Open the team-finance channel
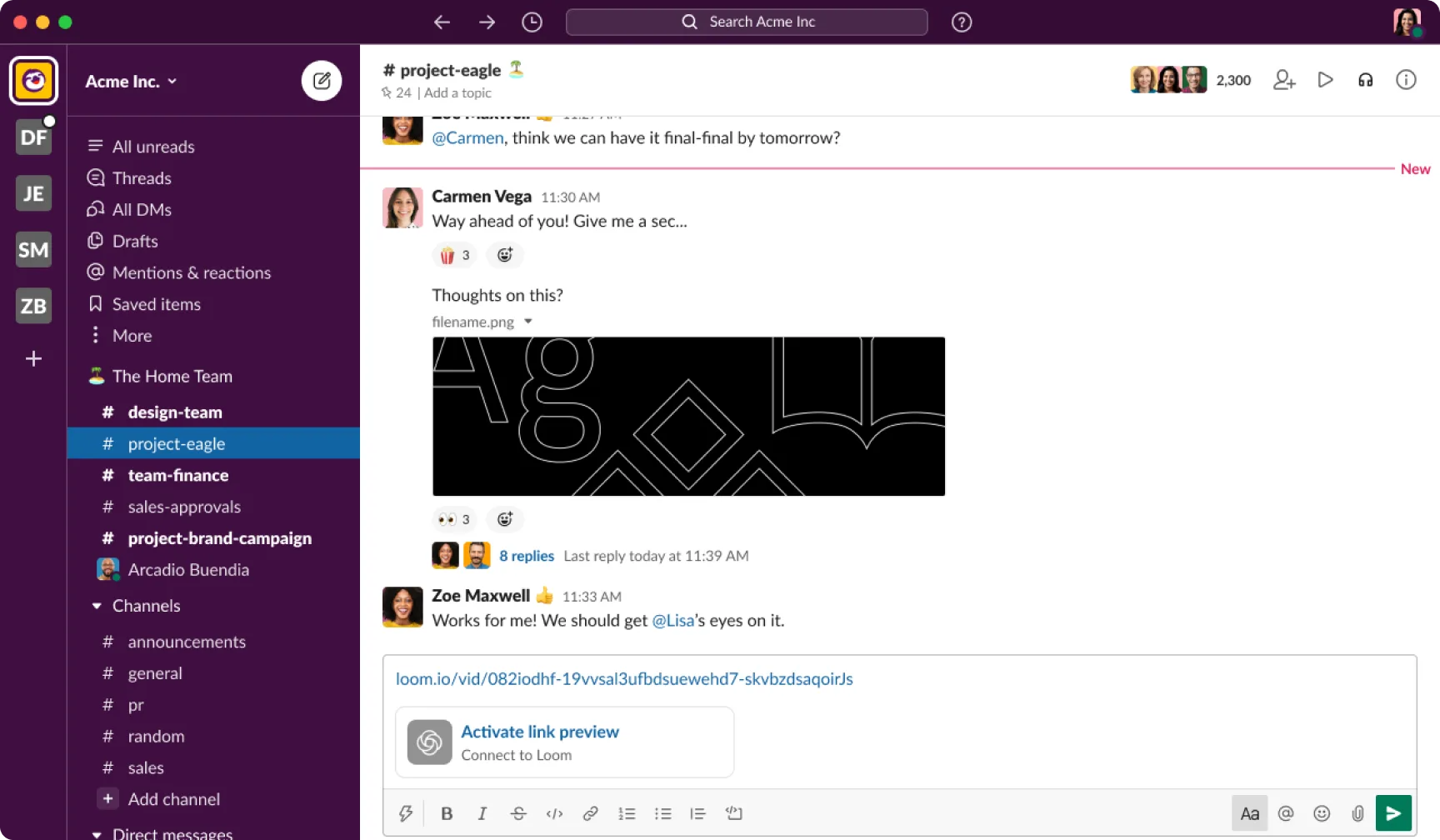The width and height of the screenshot is (1440, 840). [x=213, y=475]
